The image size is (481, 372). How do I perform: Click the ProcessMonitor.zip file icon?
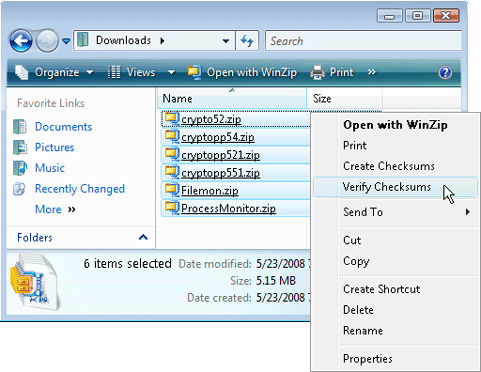tap(172, 208)
